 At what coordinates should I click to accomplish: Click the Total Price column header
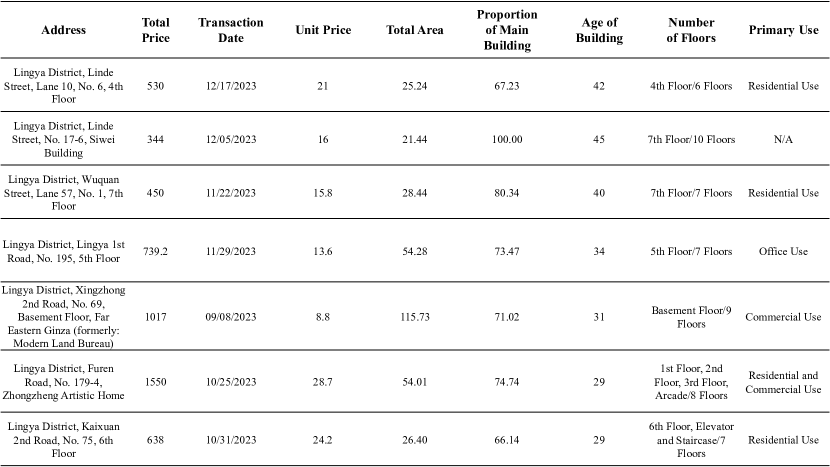(x=155, y=30)
